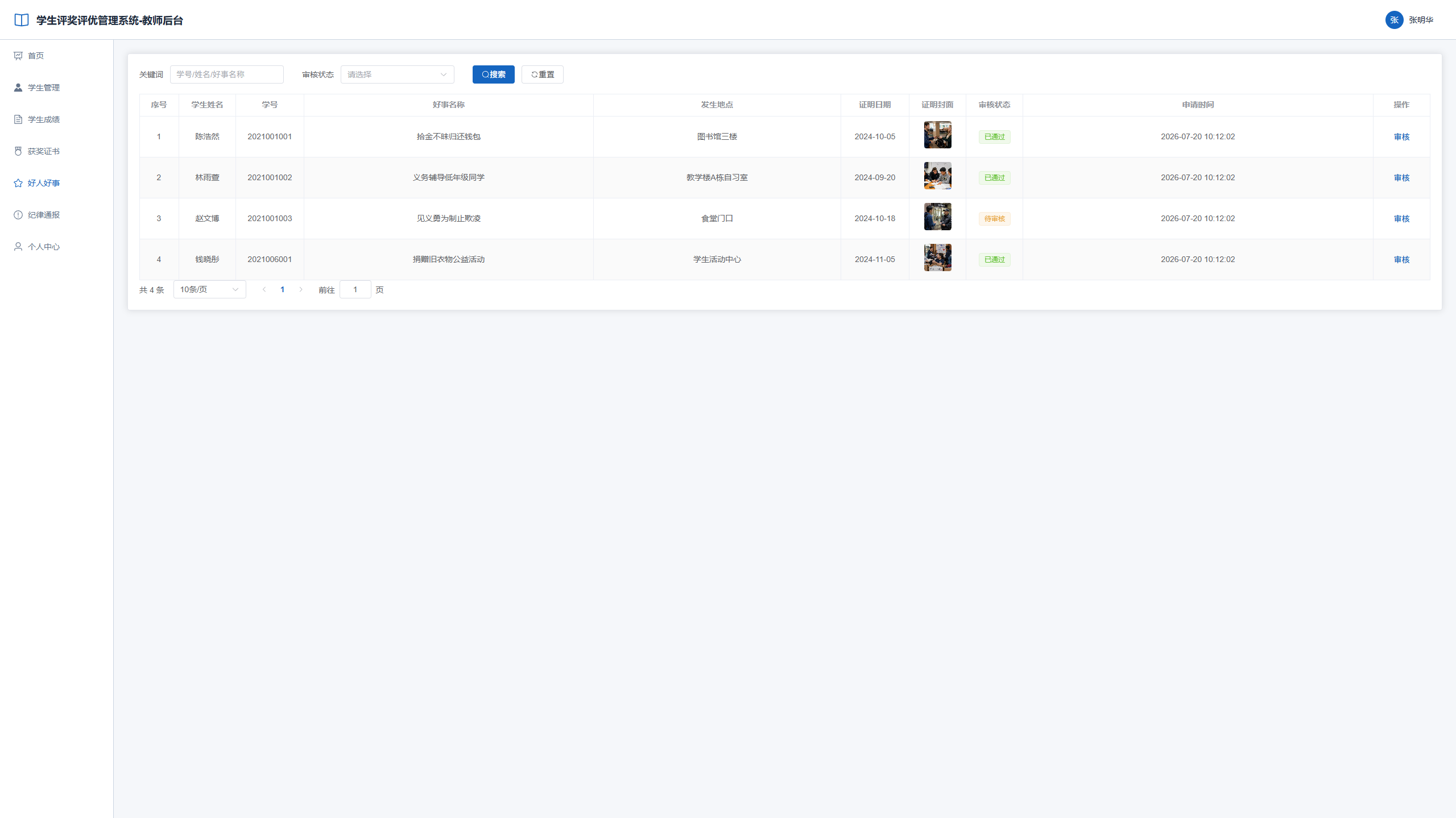Select page number 1 in pagination
This screenshot has height=818, width=1456.
pos(282,289)
